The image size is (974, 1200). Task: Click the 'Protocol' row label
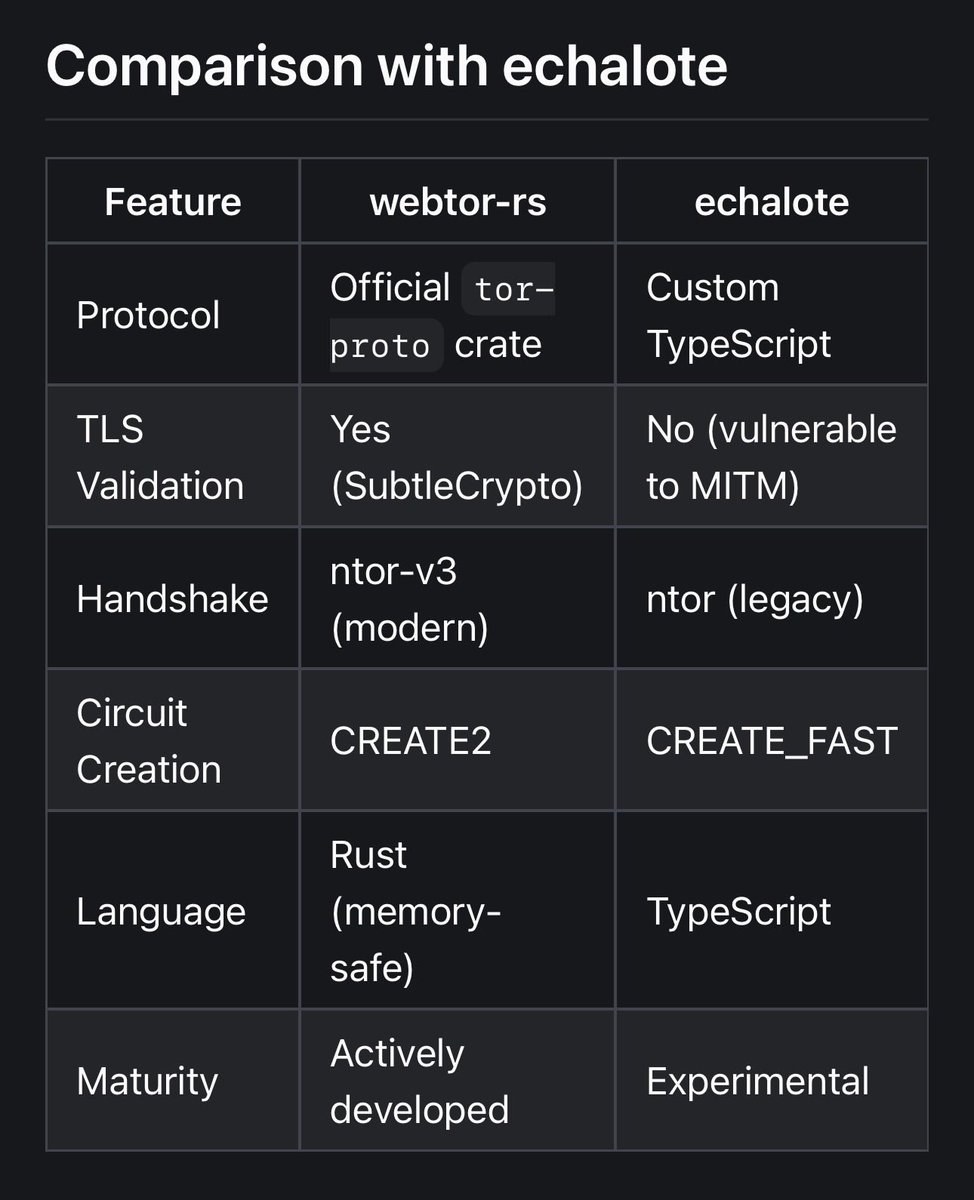148,315
